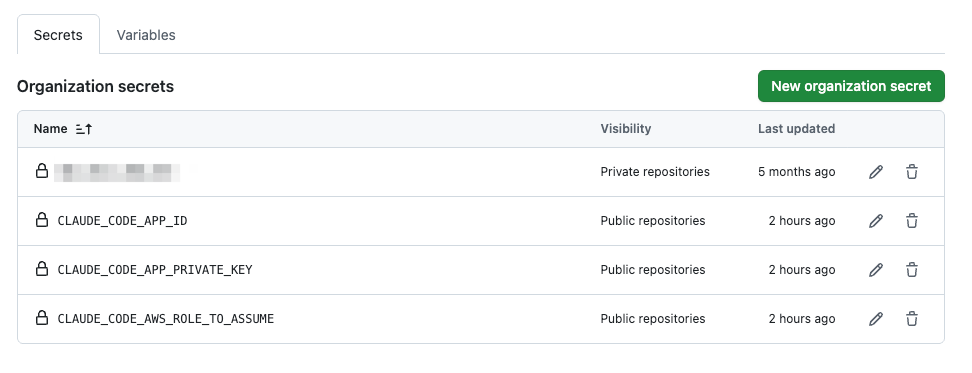Click the Name column header
The image size is (972, 373).
click(x=50, y=129)
